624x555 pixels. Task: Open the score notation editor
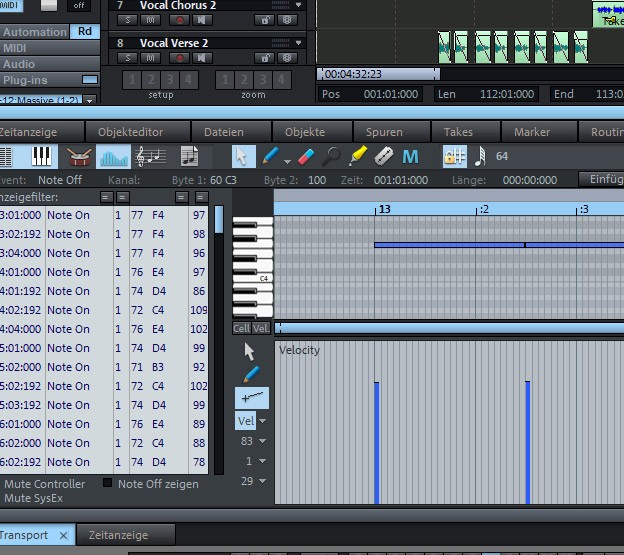click(x=151, y=157)
